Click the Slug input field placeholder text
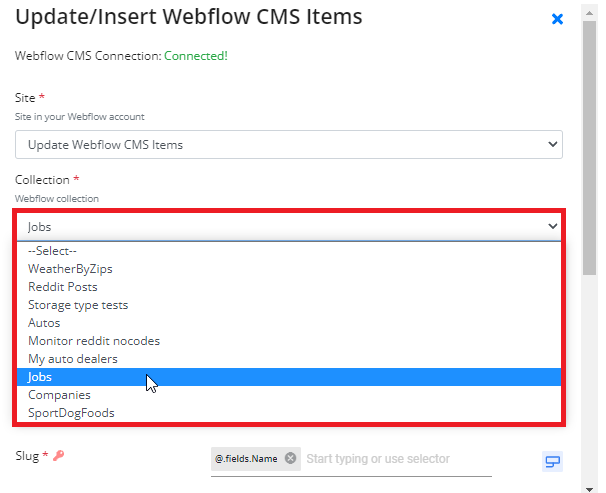The width and height of the screenshot is (606, 493). tap(378, 459)
